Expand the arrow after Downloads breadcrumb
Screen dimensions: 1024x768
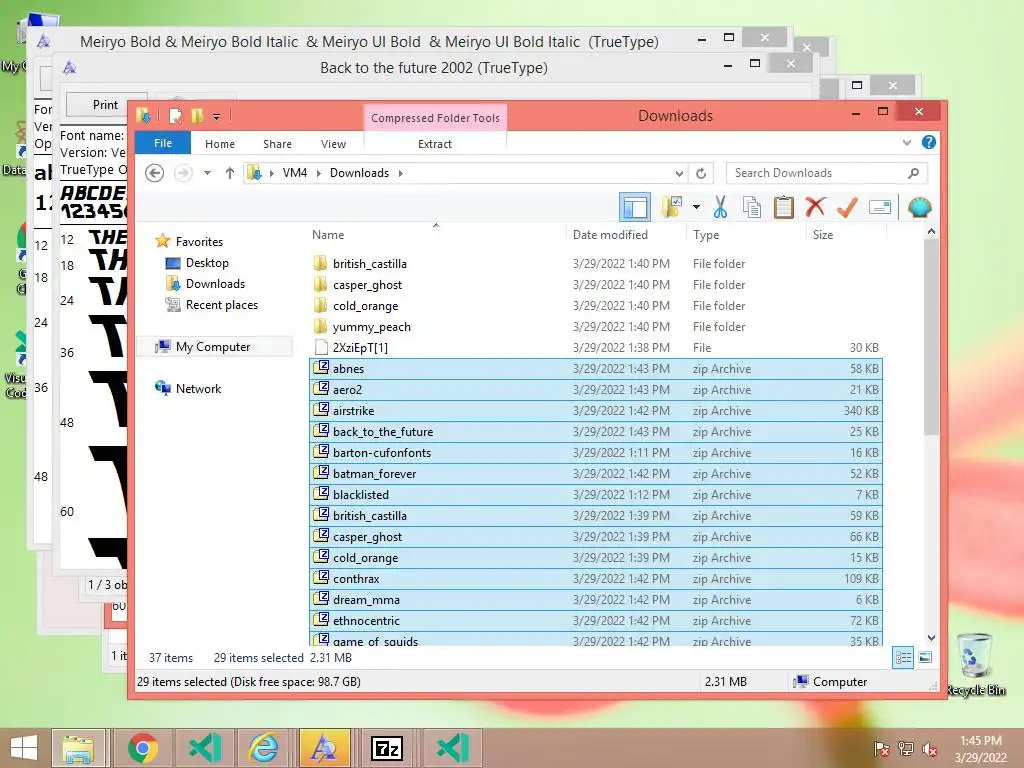click(400, 173)
